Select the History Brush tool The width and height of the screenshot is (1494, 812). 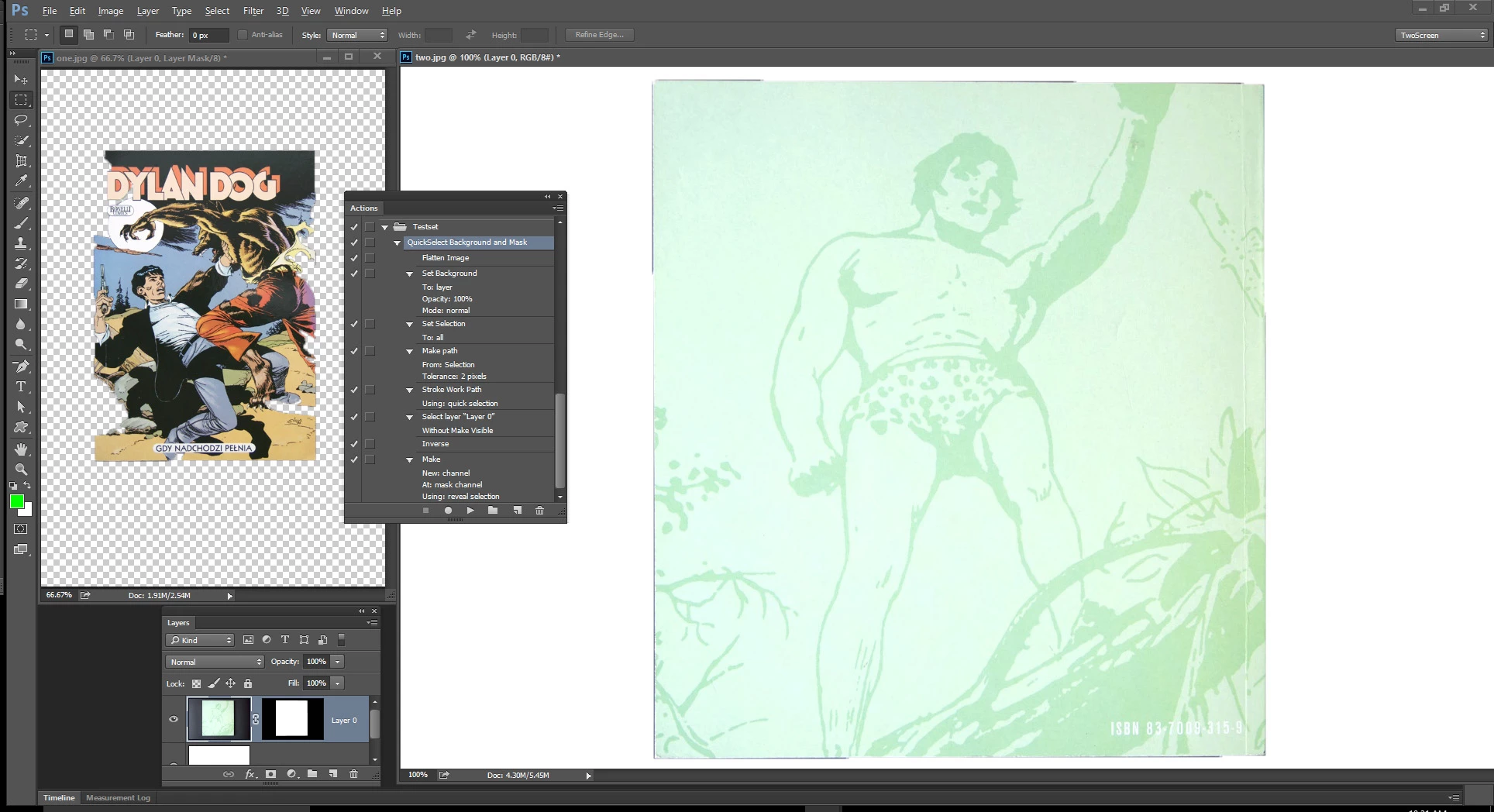[x=21, y=263]
